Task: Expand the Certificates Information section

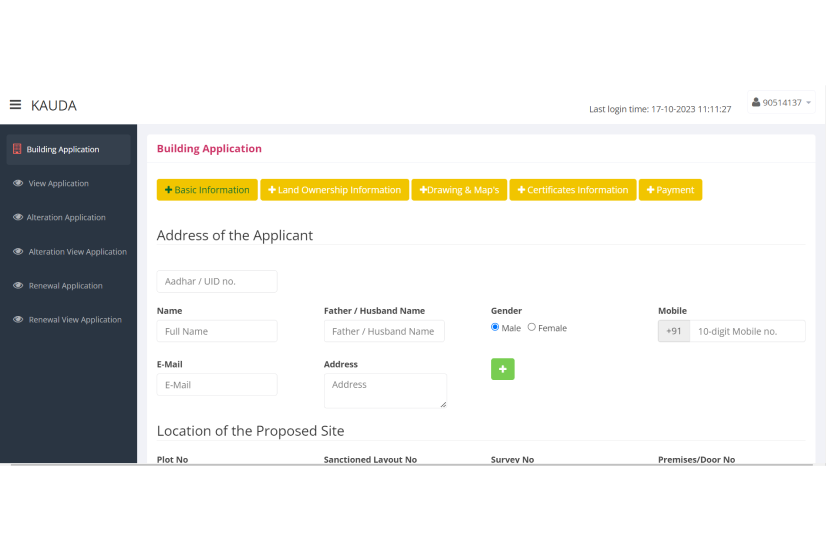Action: coord(573,190)
